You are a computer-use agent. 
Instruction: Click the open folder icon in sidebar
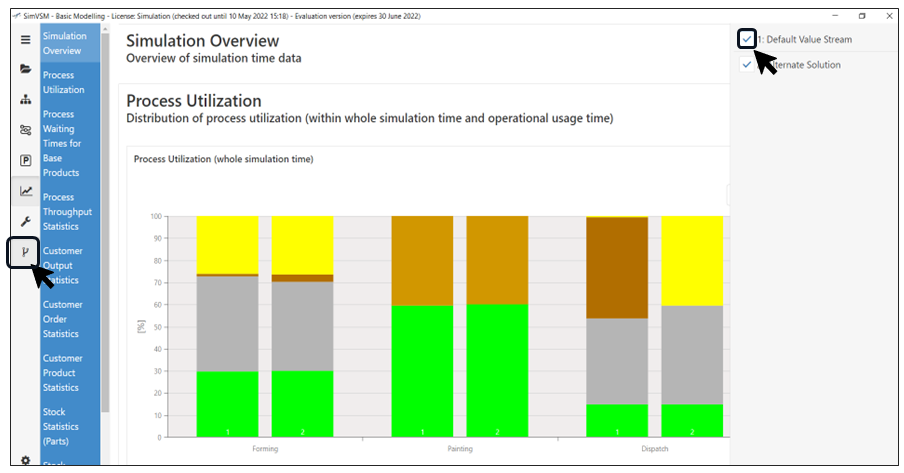tap(25, 69)
